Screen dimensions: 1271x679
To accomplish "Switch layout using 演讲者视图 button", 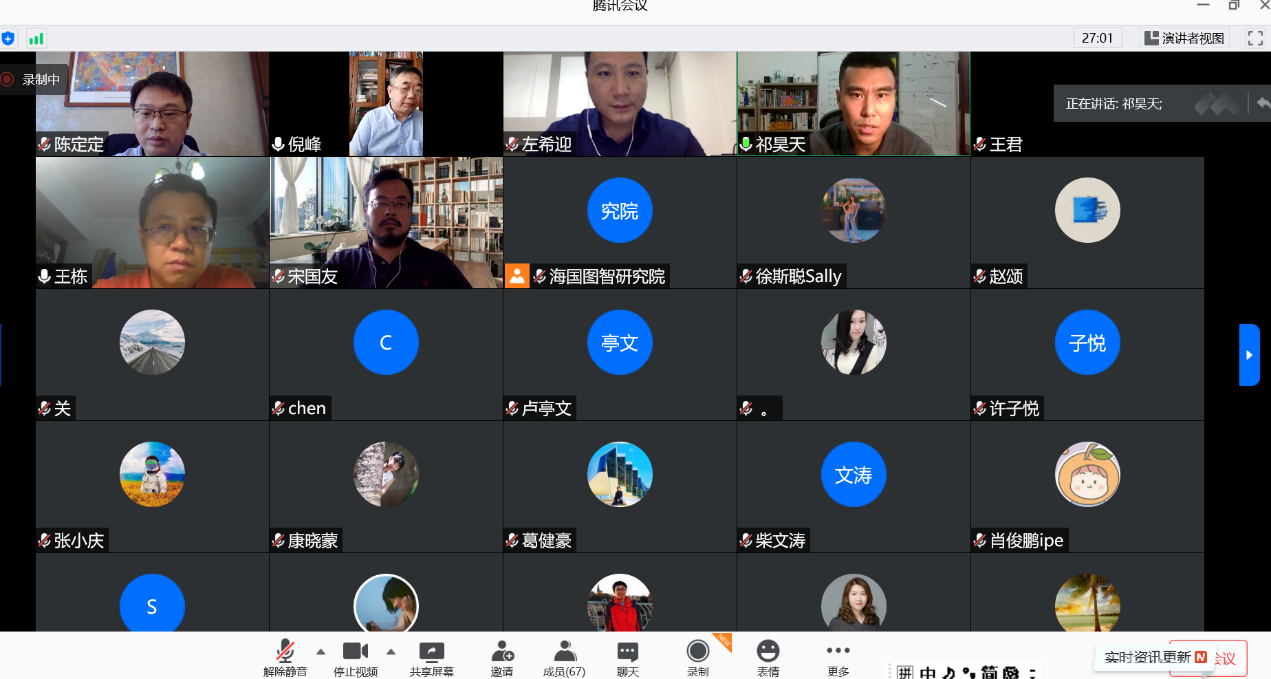I will [1185, 38].
